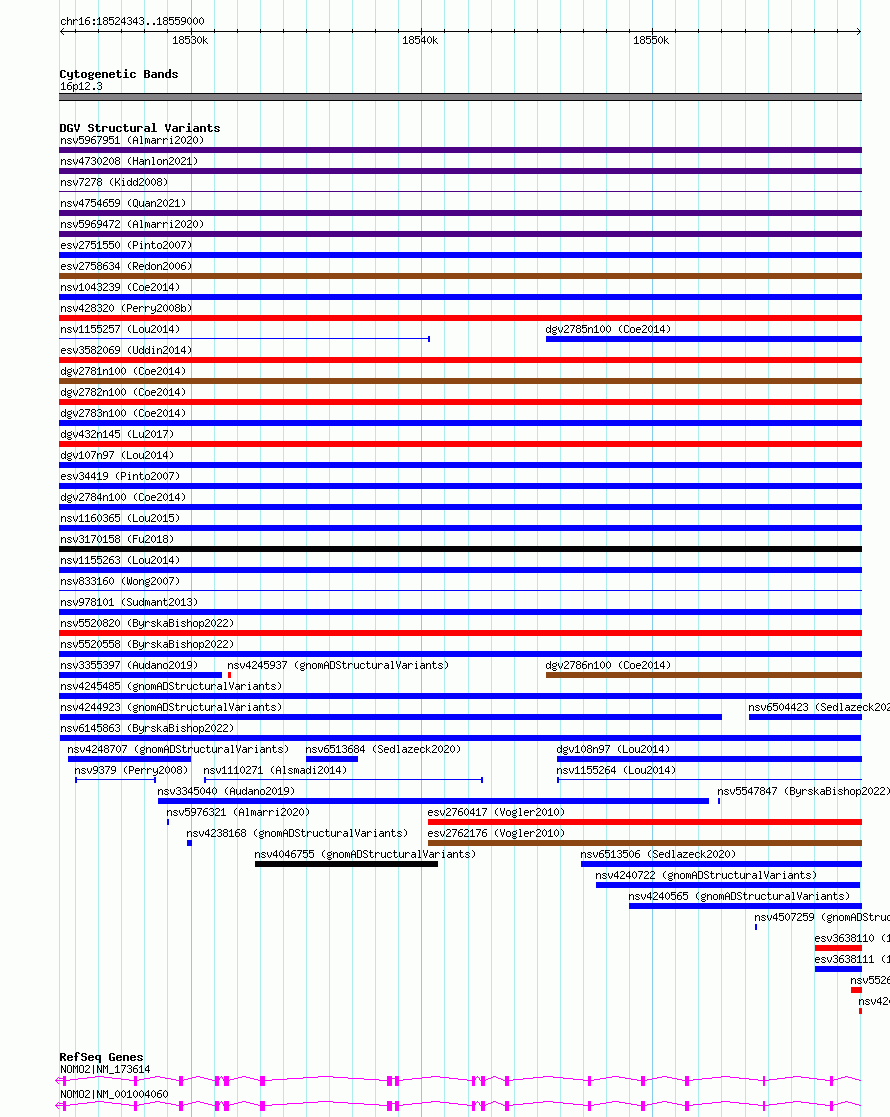The height and width of the screenshot is (1117, 890).
Task: Click nsv4244923 (gnomADStructuralVariants) label
Action: click(x=171, y=707)
